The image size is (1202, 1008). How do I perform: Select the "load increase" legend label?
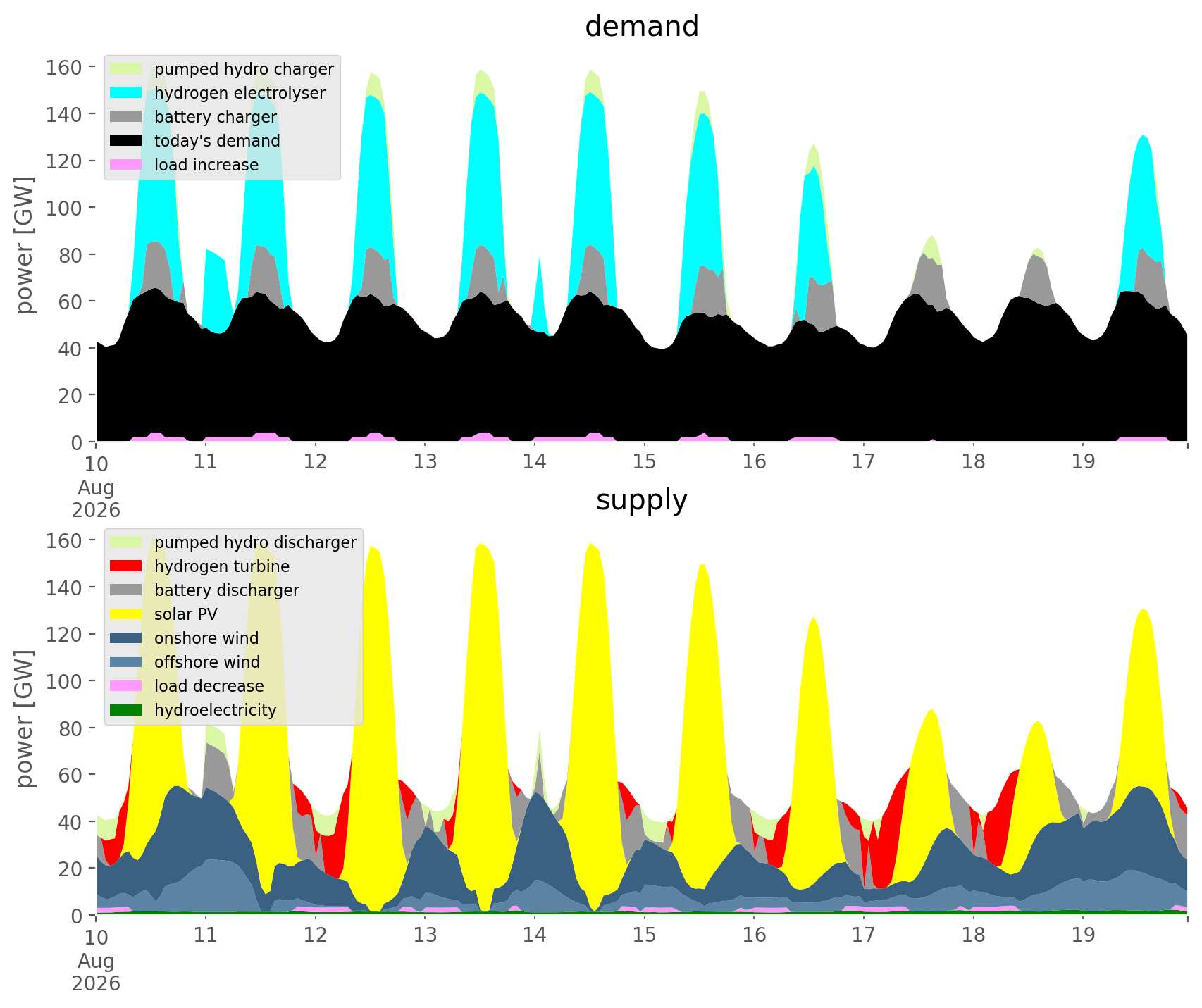pos(206,165)
